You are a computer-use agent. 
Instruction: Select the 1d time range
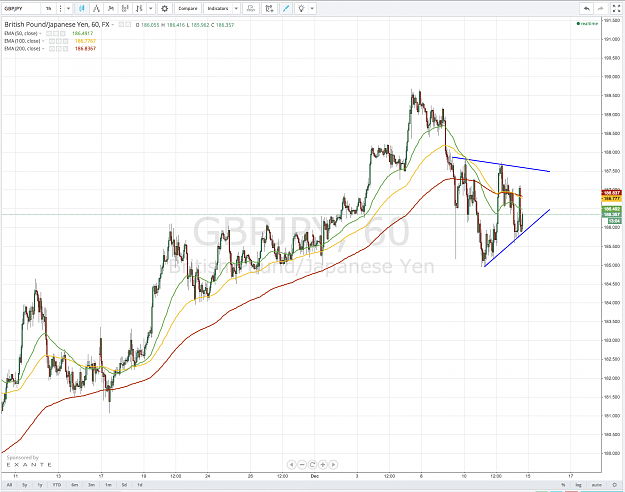click(x=140, y=485)
